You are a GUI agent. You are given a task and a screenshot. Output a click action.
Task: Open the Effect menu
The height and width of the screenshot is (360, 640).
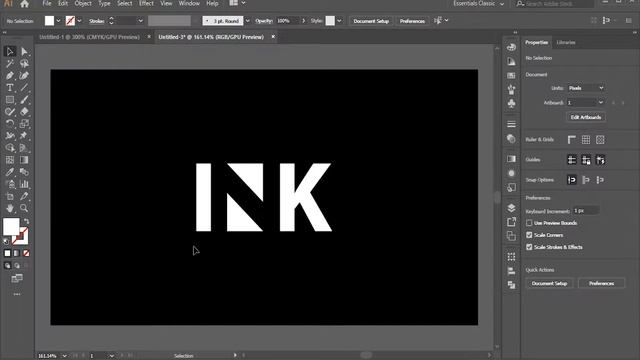click(146, 4)
